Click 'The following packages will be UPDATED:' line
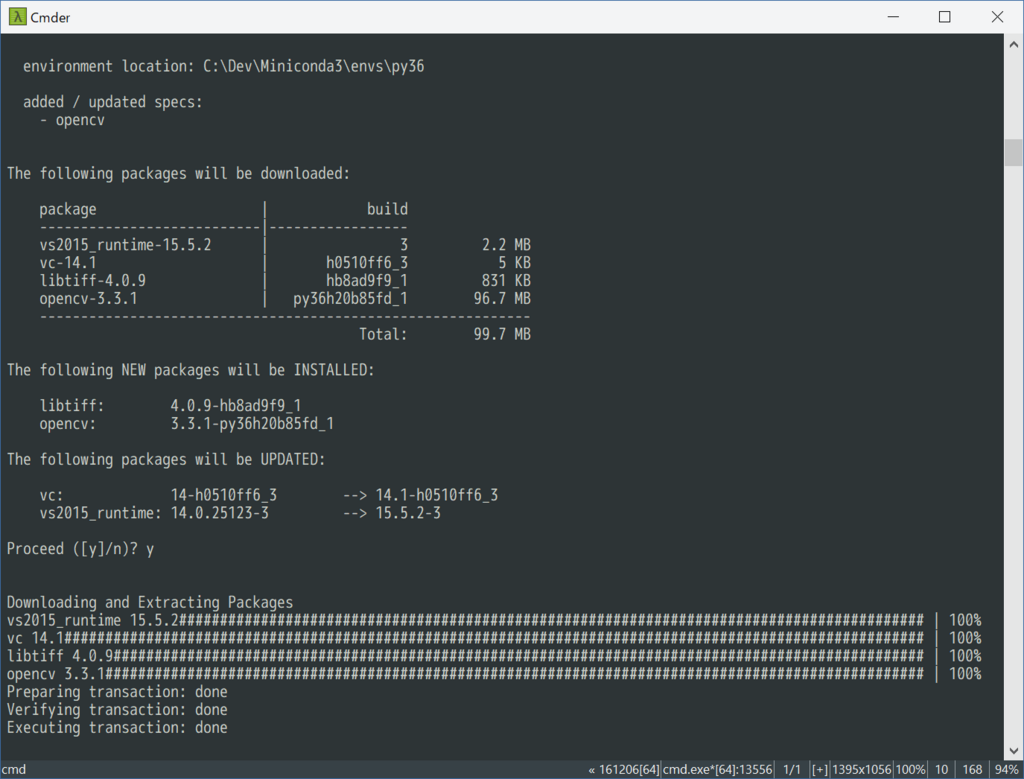This screenshot has height=779, width=1024. pyautogui.click(x=166, y=460)
